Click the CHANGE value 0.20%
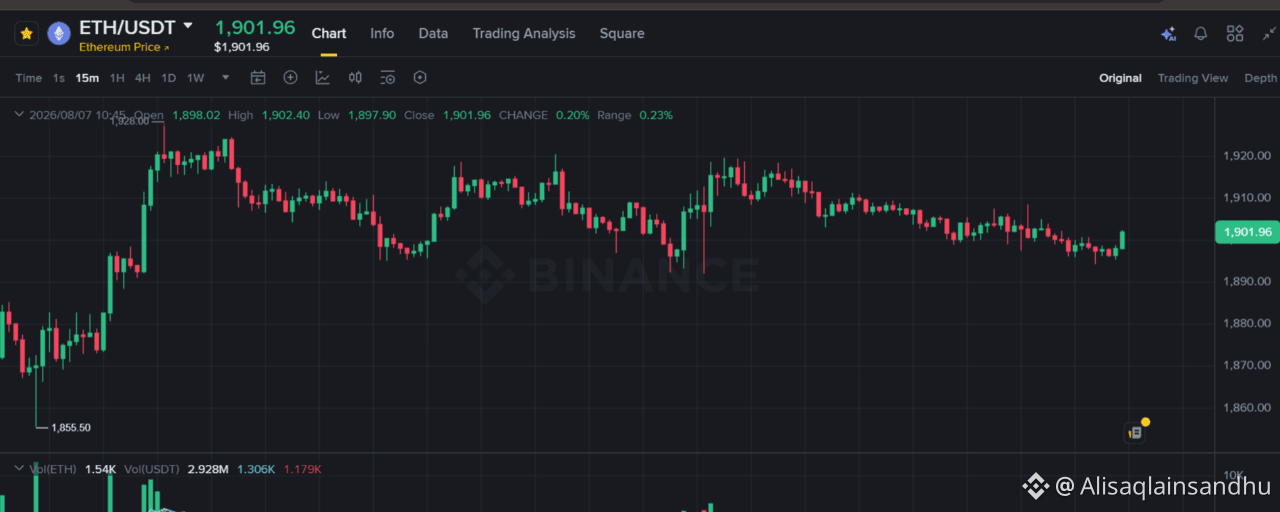 573,115
